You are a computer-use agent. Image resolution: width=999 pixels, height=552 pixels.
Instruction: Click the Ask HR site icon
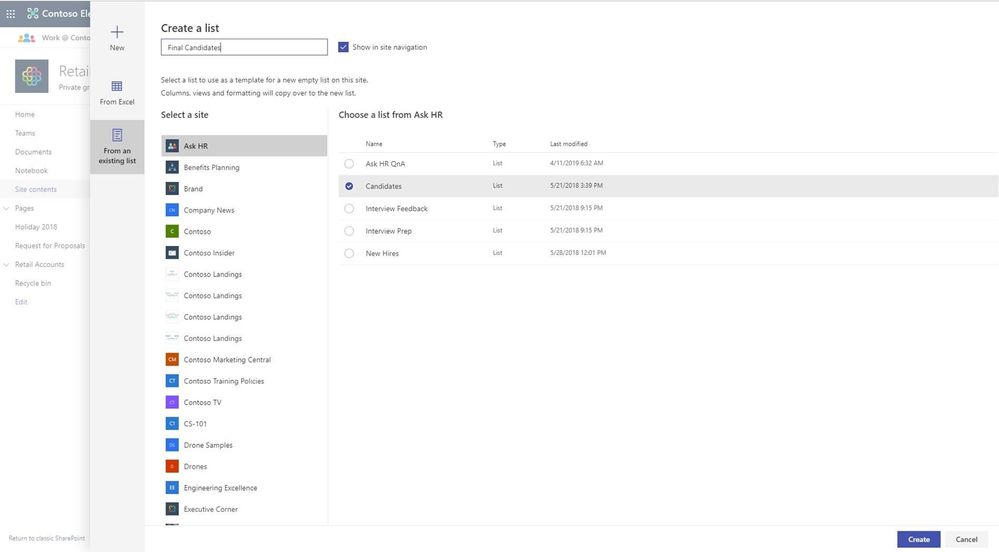[172, 146]
